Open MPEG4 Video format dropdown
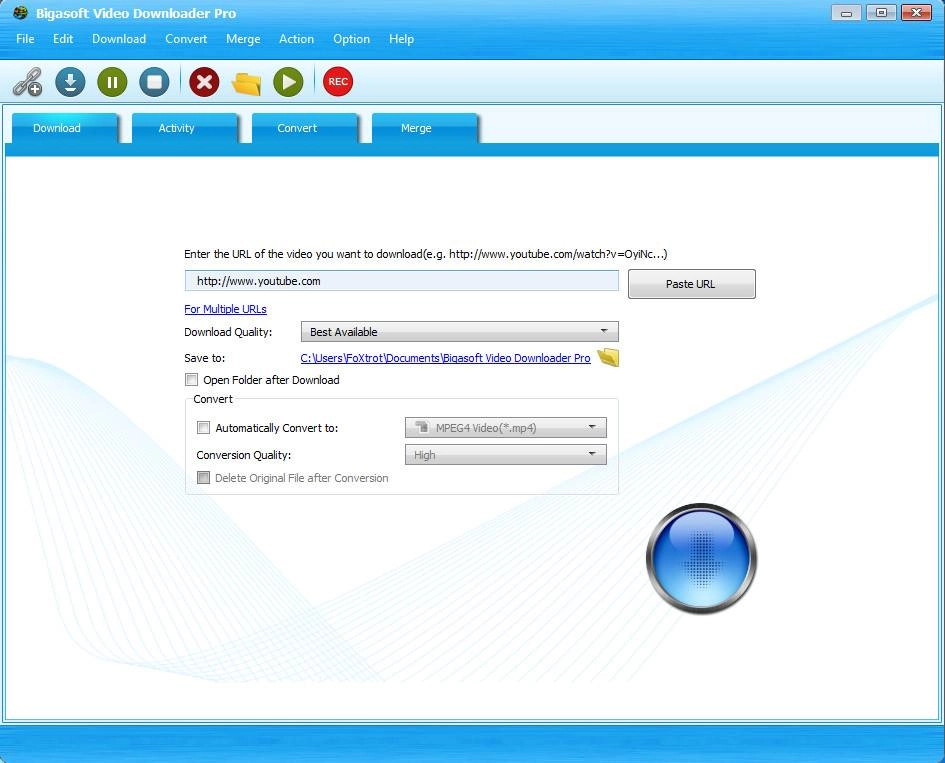The image size is (945, 763). click(506, 428)
